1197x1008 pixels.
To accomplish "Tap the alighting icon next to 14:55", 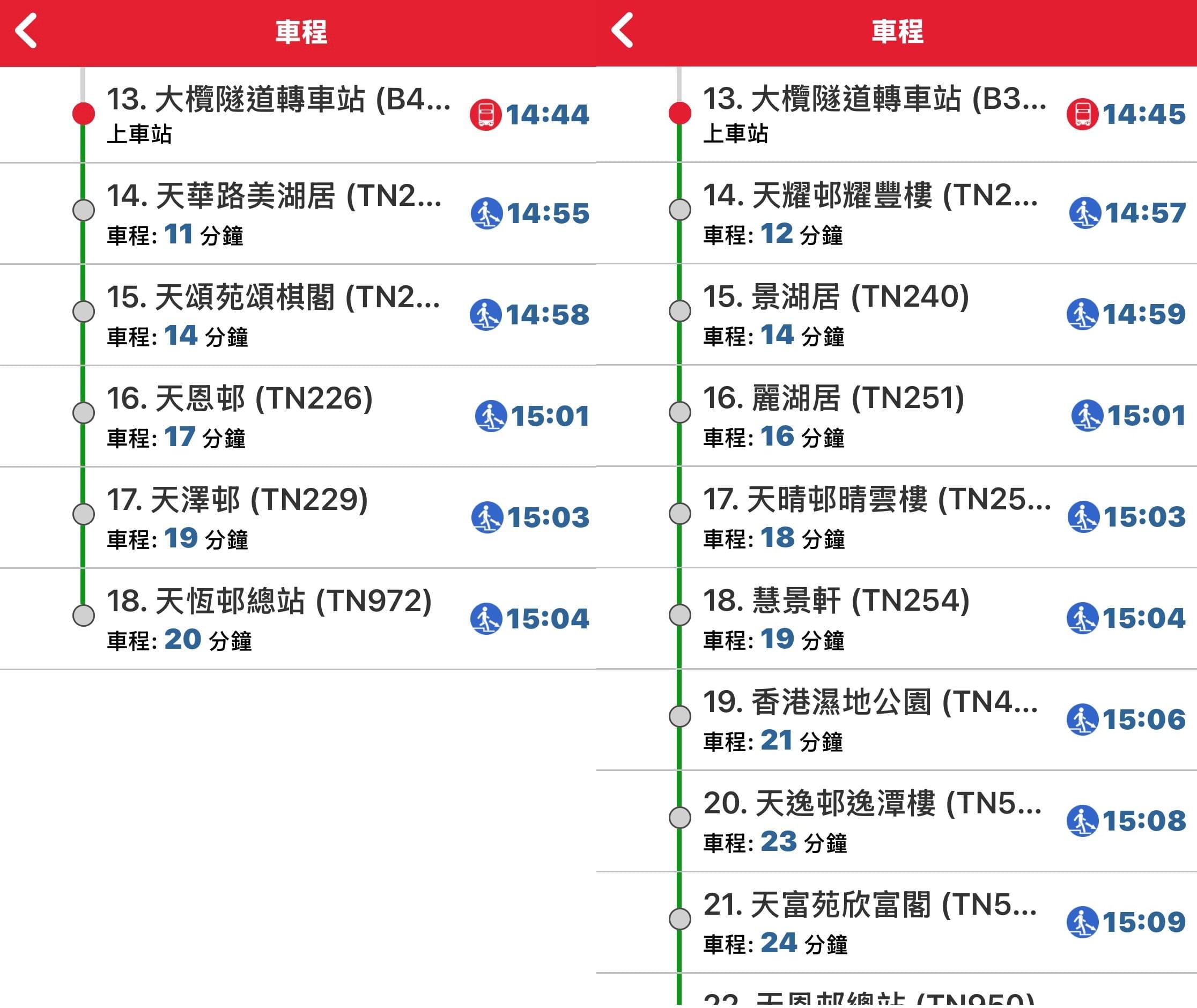I will 486,214.
